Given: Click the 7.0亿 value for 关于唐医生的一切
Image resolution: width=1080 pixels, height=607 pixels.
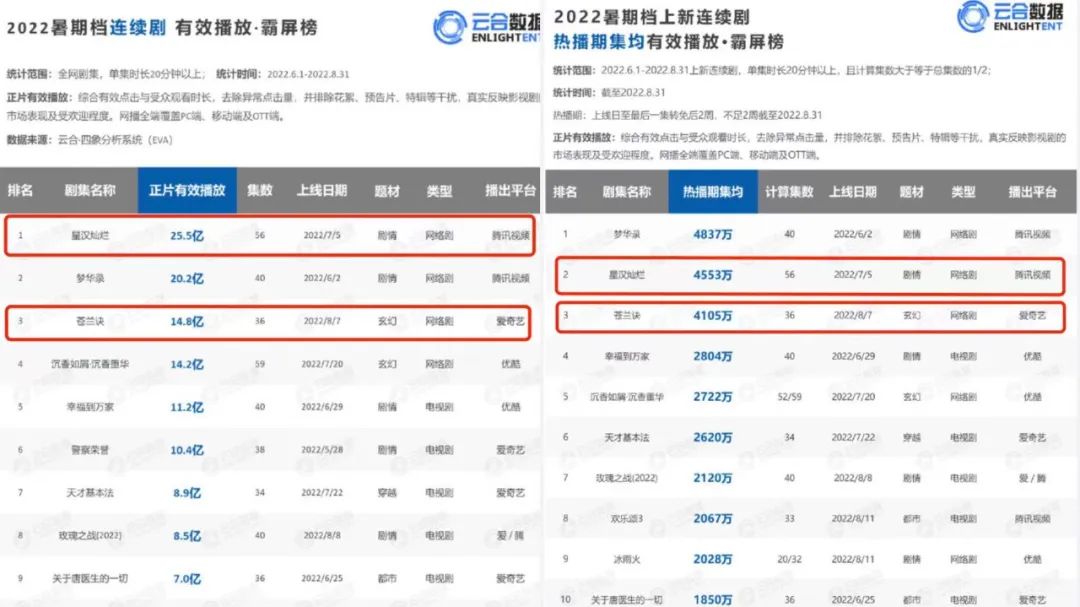Looking at the screenshot, I should tap(186, 579).
